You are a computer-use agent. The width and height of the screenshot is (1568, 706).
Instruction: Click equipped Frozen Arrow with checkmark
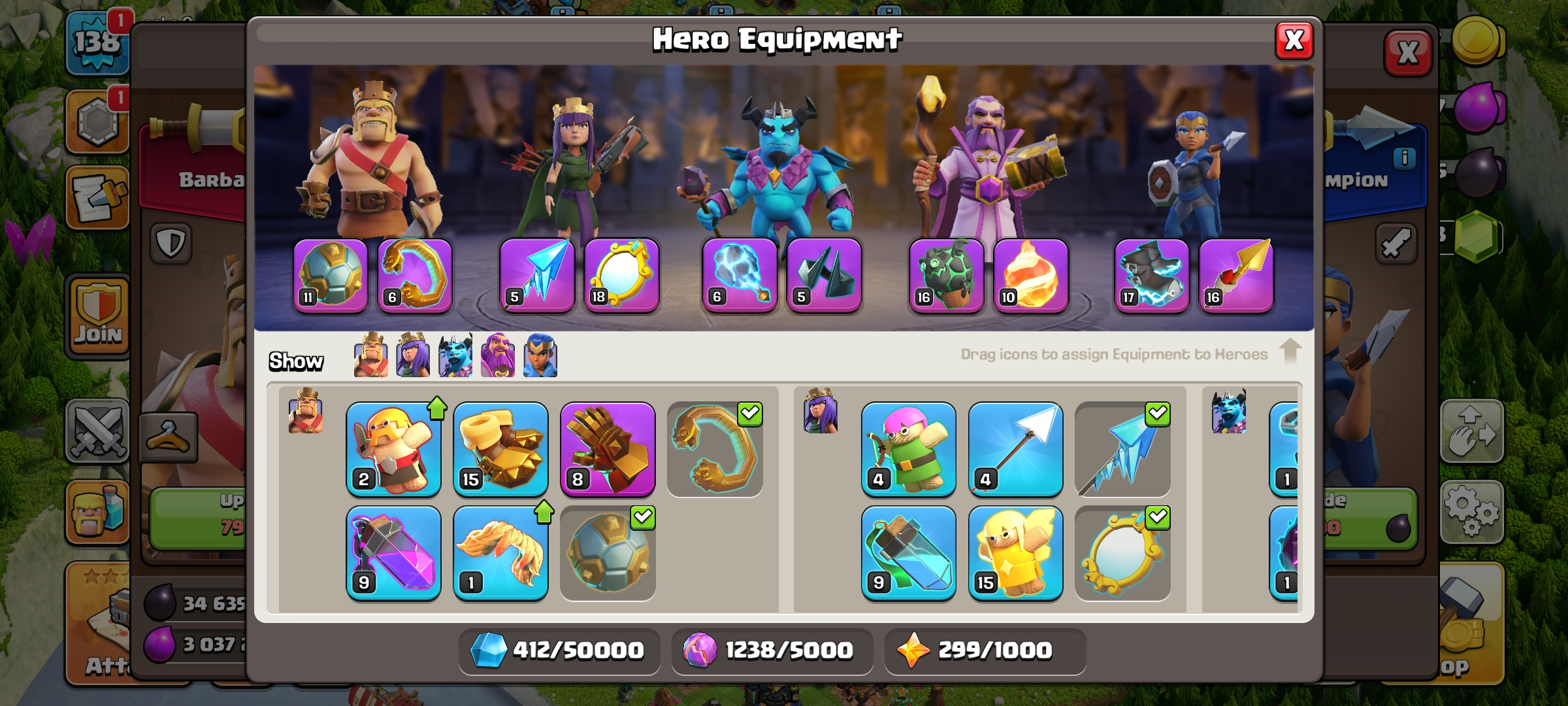pyautogui.click(x=1122, y=449)
